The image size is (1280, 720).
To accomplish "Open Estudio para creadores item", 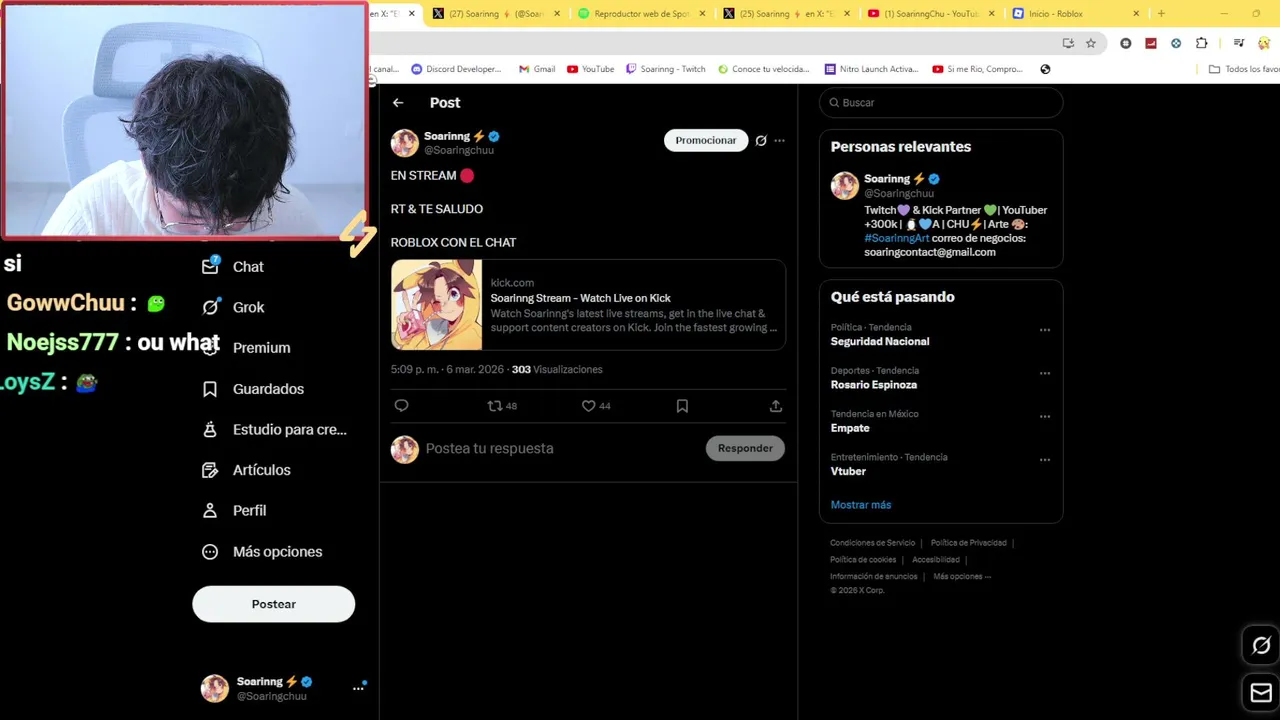I will point(274,430).
